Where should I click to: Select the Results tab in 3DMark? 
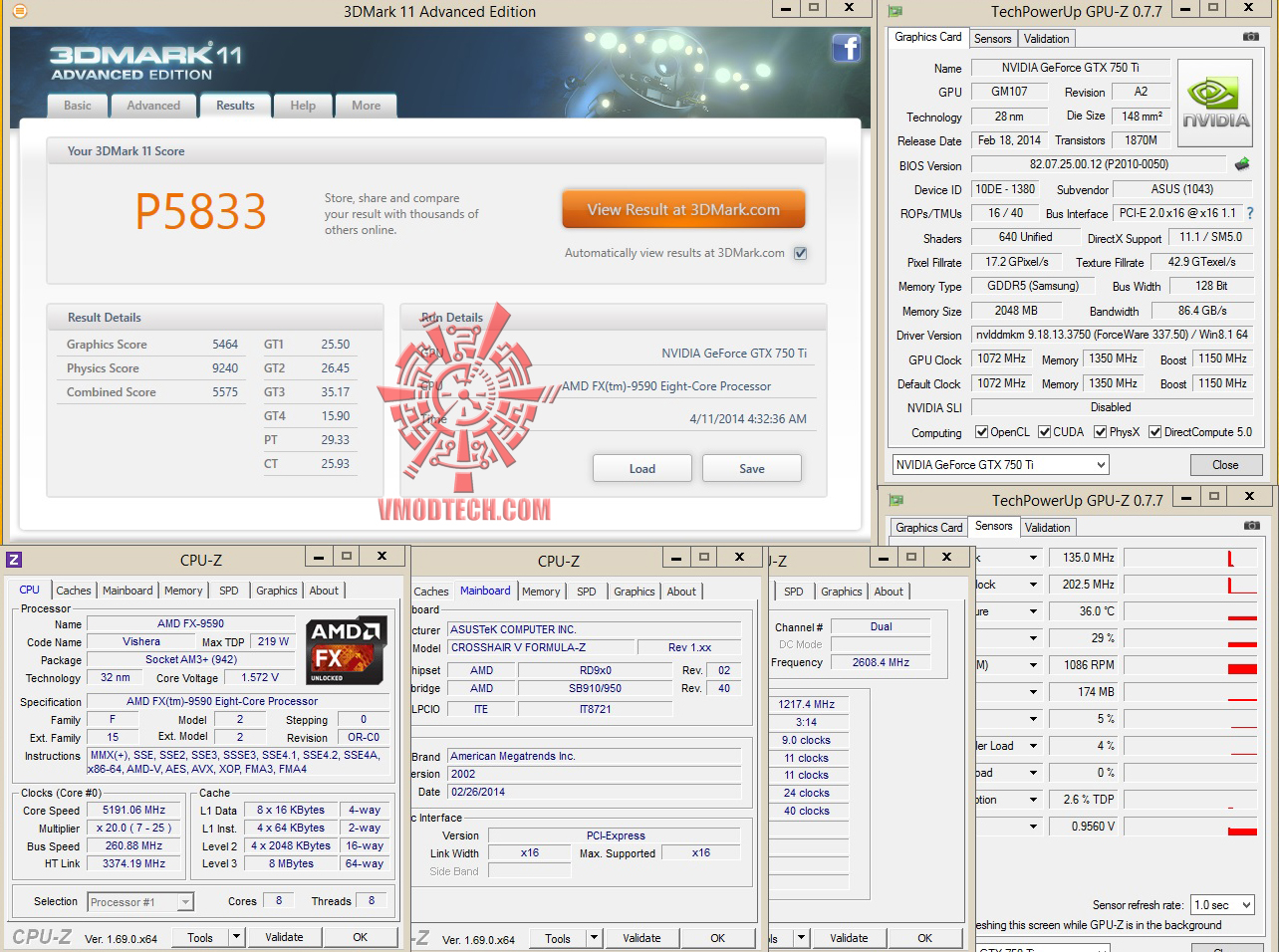coord(235,106)
